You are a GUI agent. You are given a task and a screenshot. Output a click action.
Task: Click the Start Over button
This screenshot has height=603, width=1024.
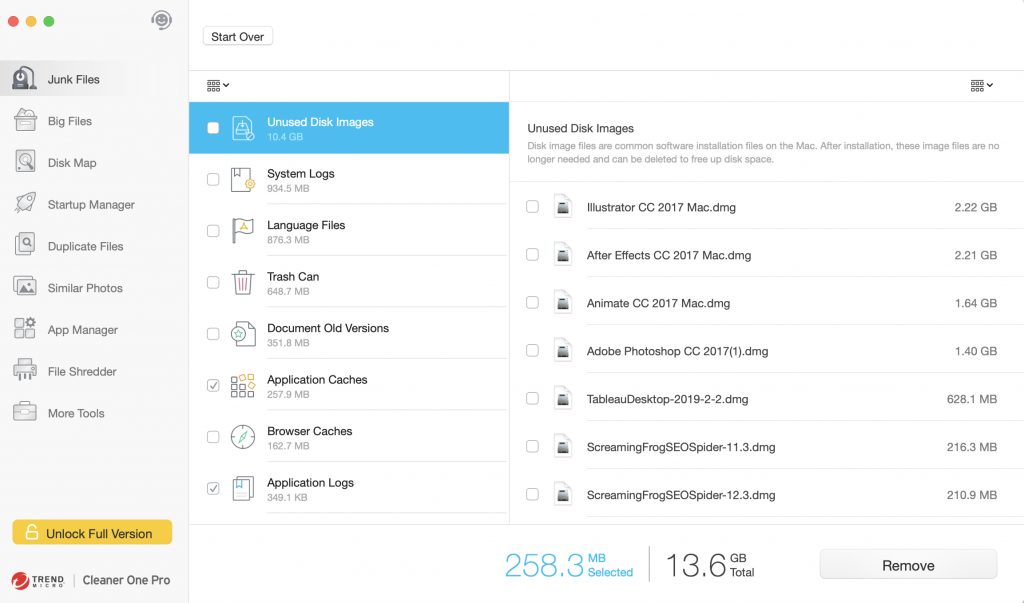click(238, 37)
